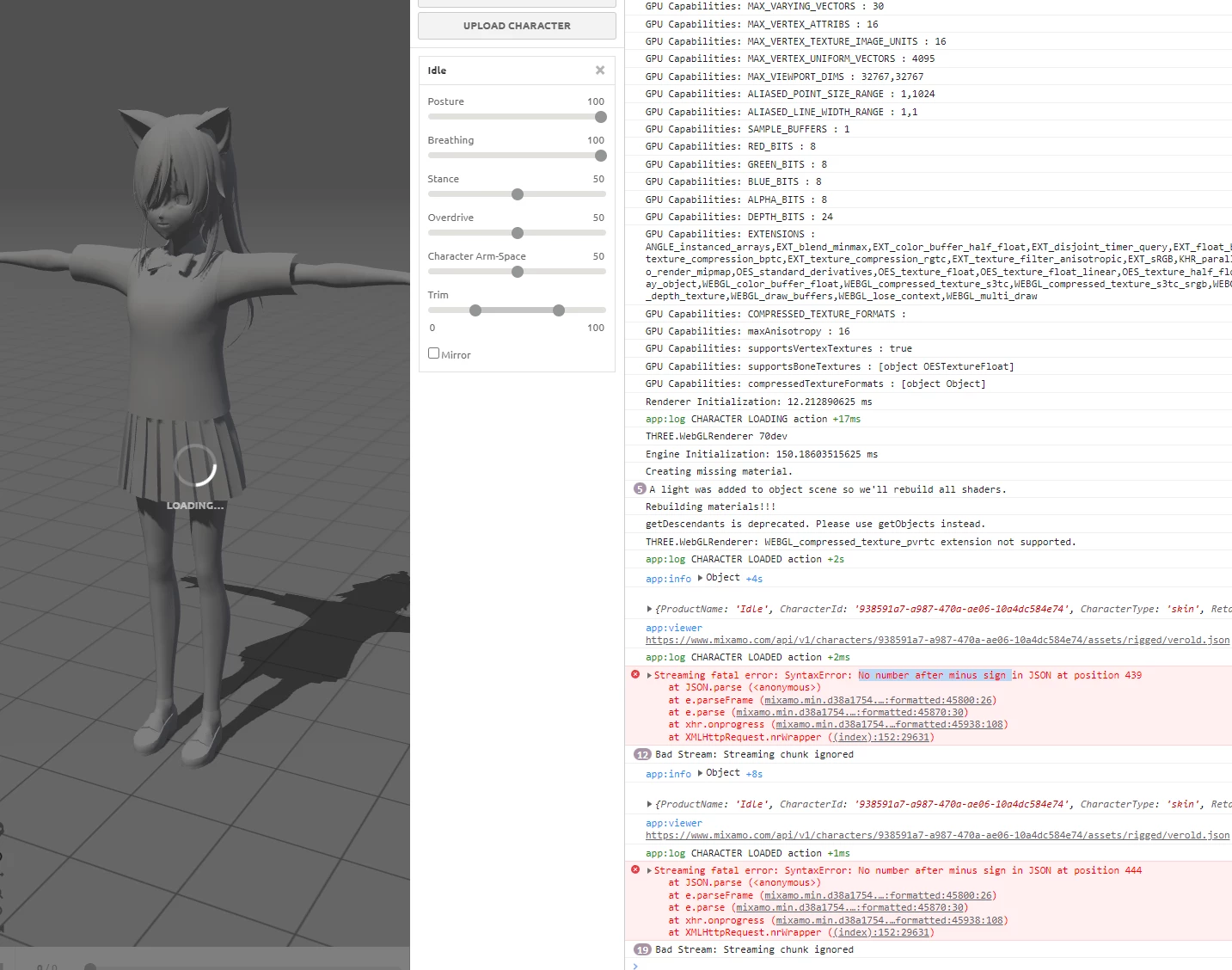The image size is (1232, 970).
Task: Click the LOADING spinner in the viewer
Action: pos(195,467)
